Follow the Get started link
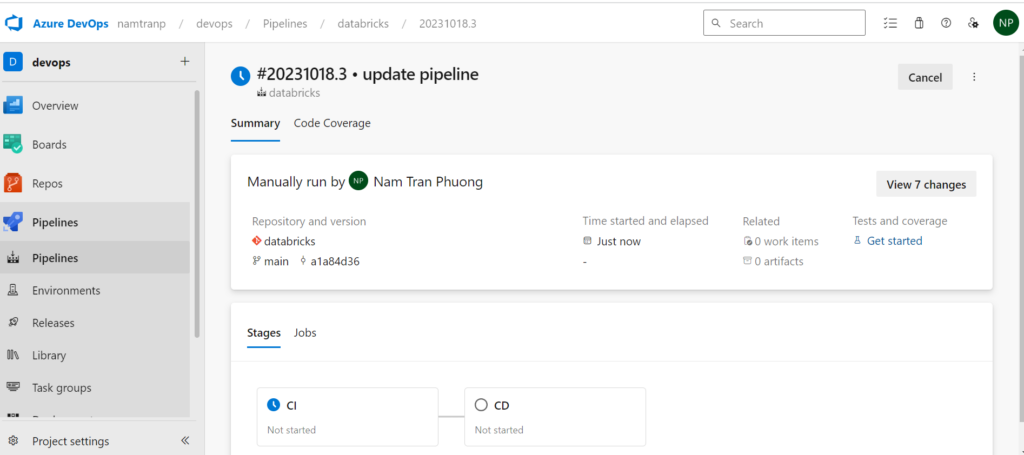 pyautogui.click(x=894, y=241)
